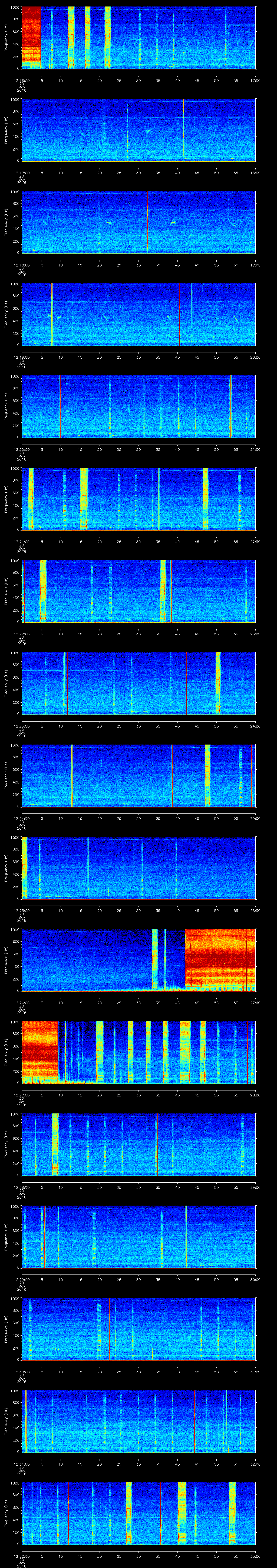Pick the spectrogram panel starting at 12:25:00
The image size is (277, 1568).
pos(139,868)
